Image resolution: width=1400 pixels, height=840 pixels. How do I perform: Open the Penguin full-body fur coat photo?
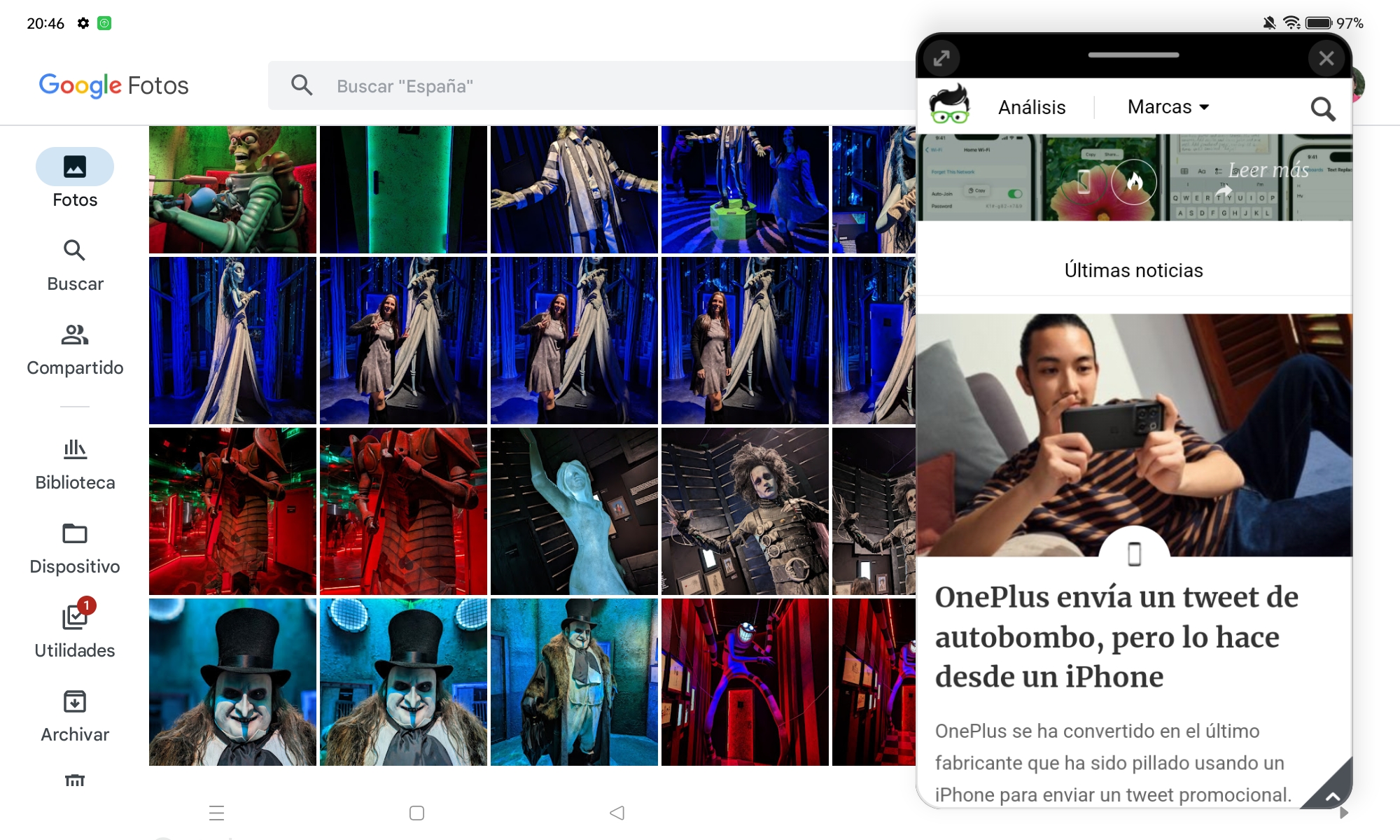[574, 682]
